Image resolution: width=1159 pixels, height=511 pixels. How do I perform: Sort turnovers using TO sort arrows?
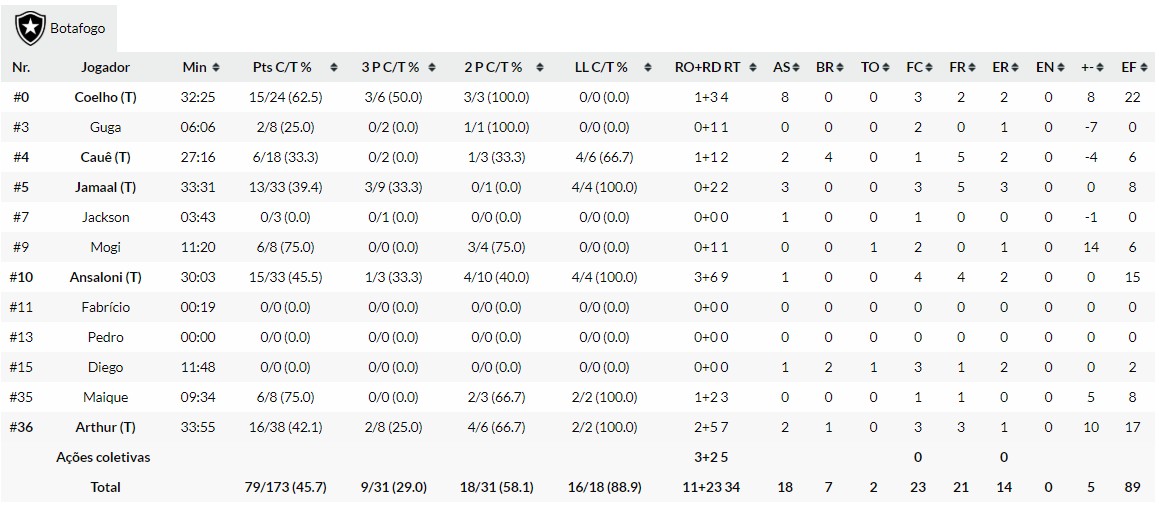(885, 68)
